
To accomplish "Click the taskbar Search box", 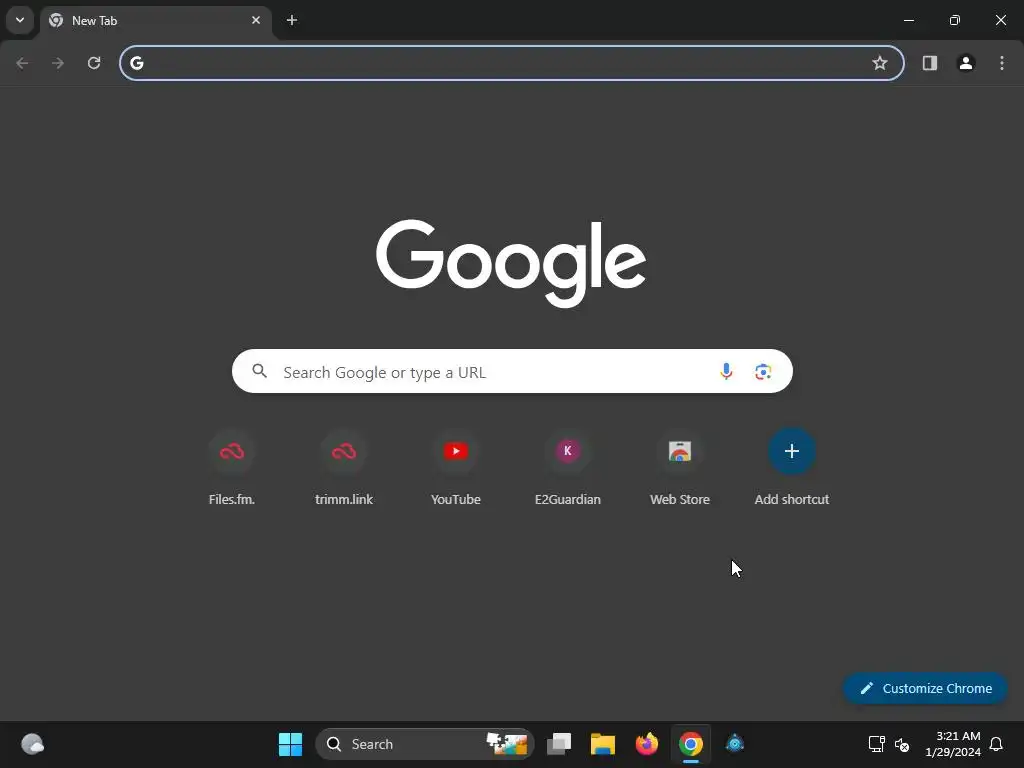I will [424, 744].
